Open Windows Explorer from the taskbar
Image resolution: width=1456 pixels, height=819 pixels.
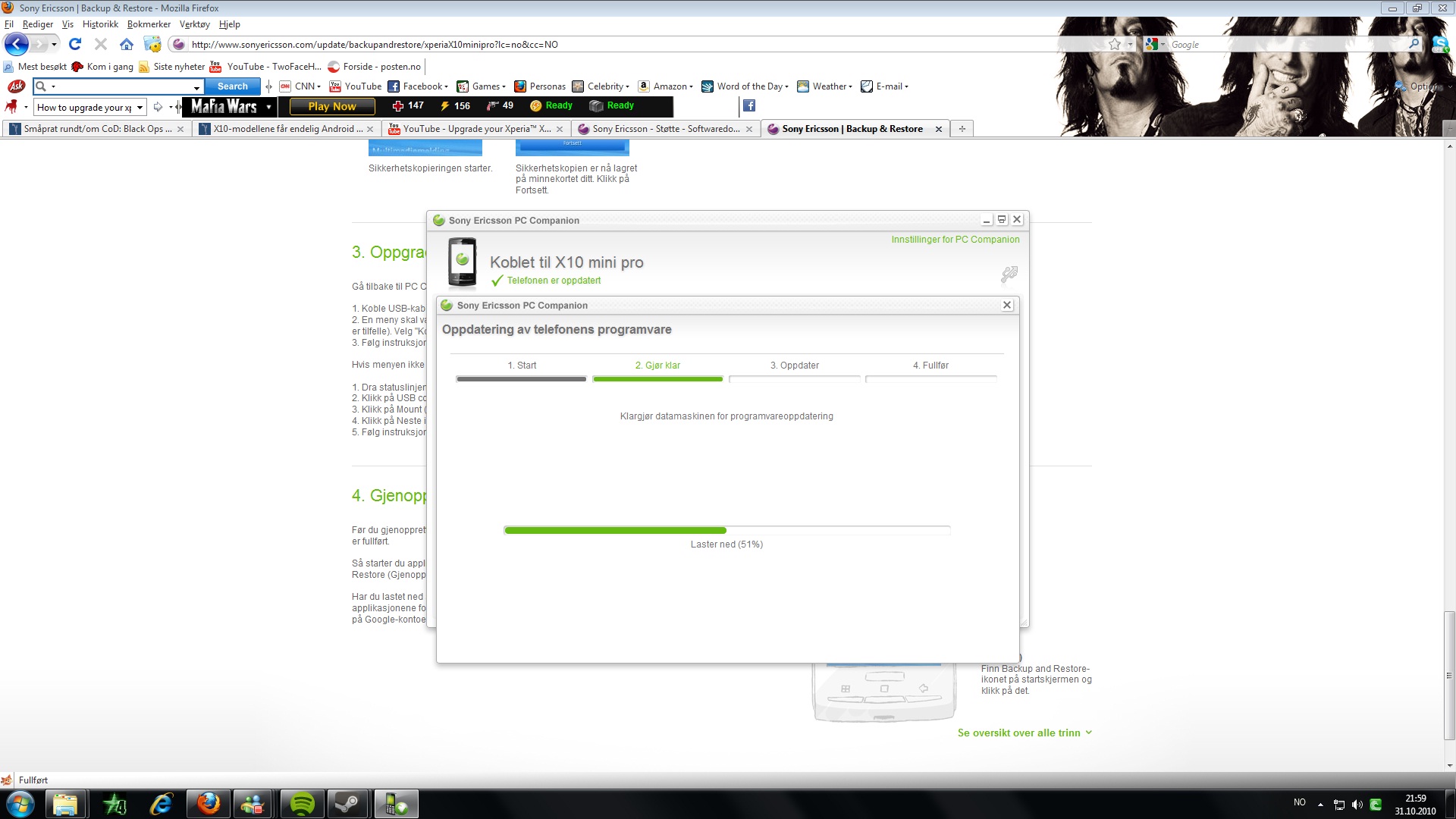(66, 804)
